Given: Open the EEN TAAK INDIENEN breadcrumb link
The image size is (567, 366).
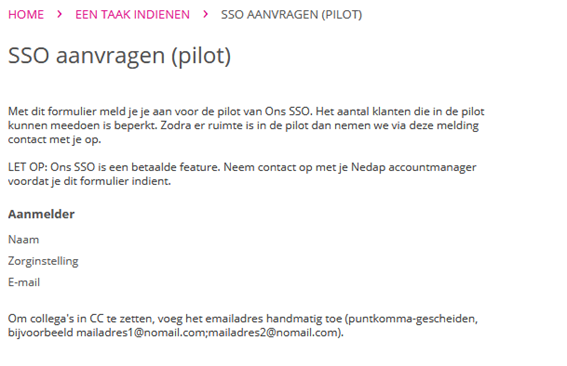Looking at the screenshot, I should click(132, 14).
